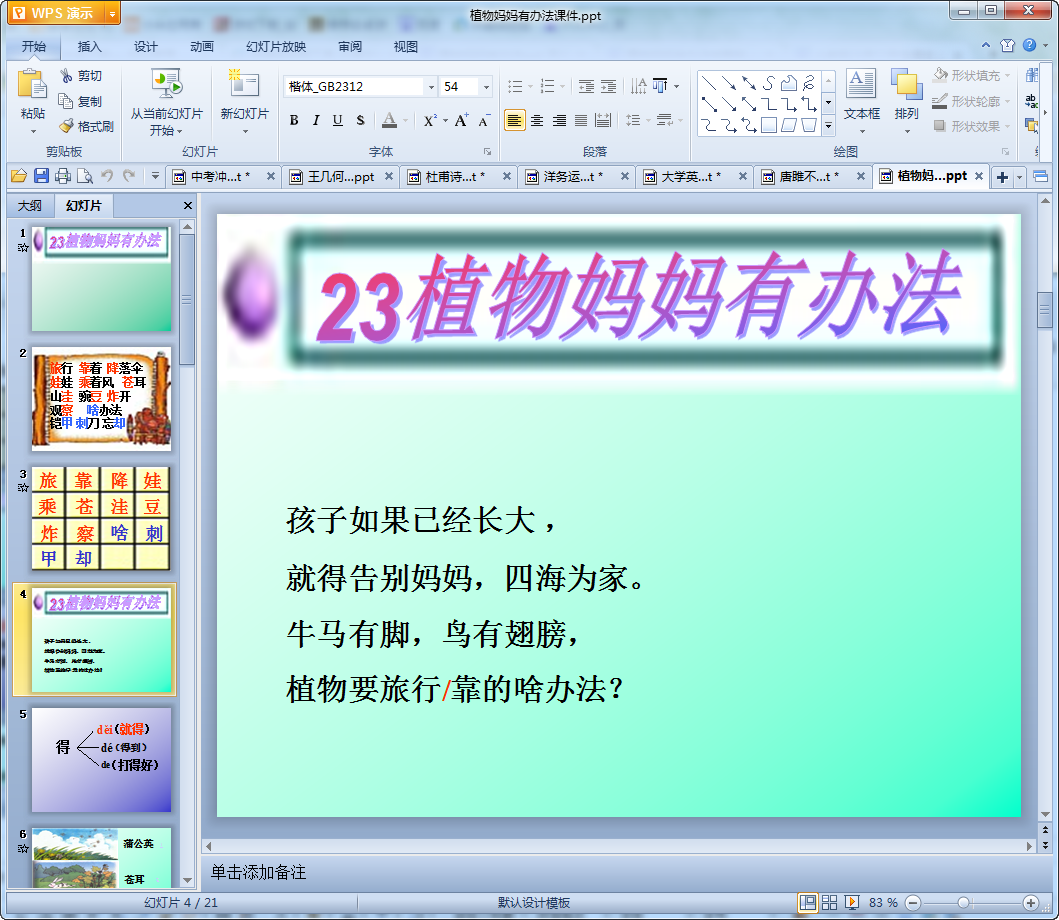Viewport: 1059px width, 920px height.
Task: Open the font name dropdown 楷体_GB2312
Action: [x=431, y=86]
